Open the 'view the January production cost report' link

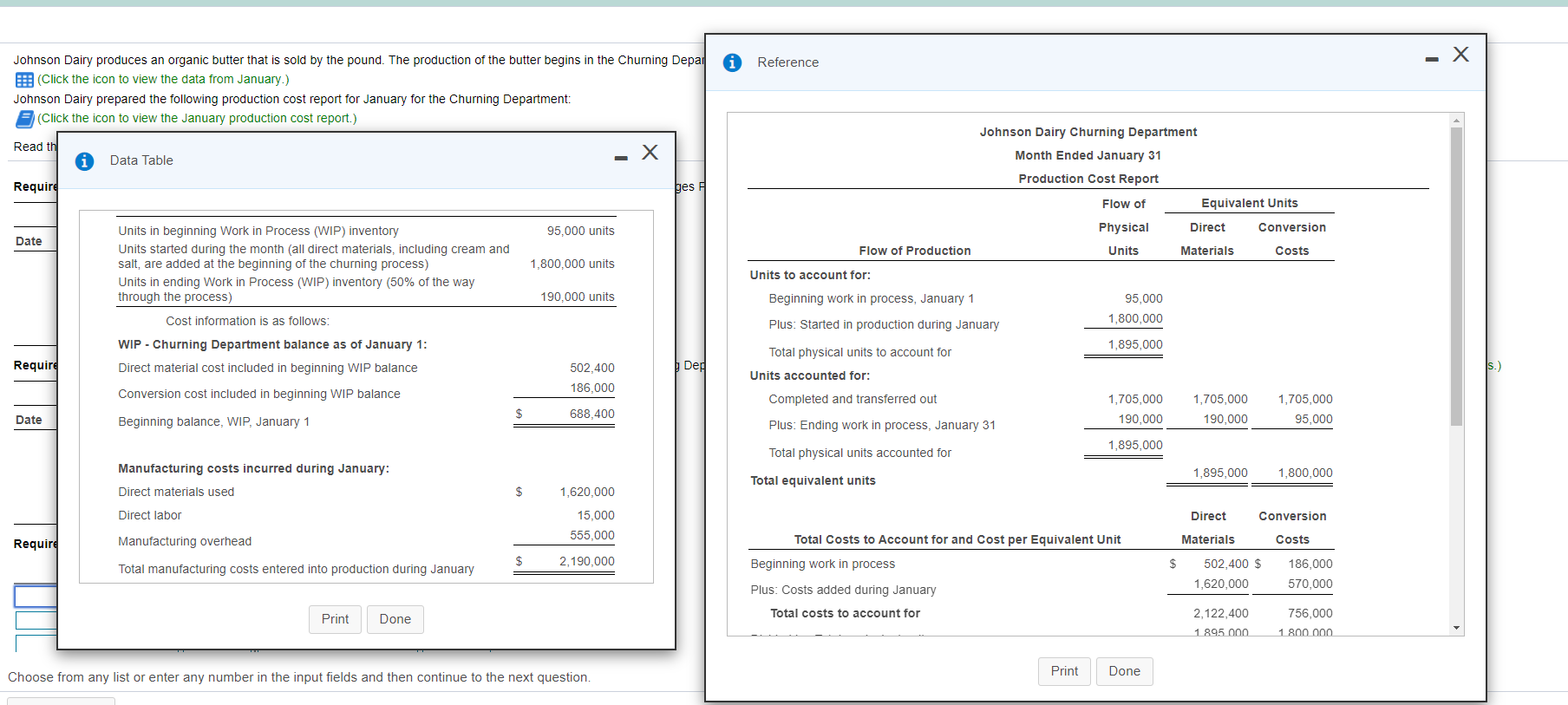tap(197, 118)
